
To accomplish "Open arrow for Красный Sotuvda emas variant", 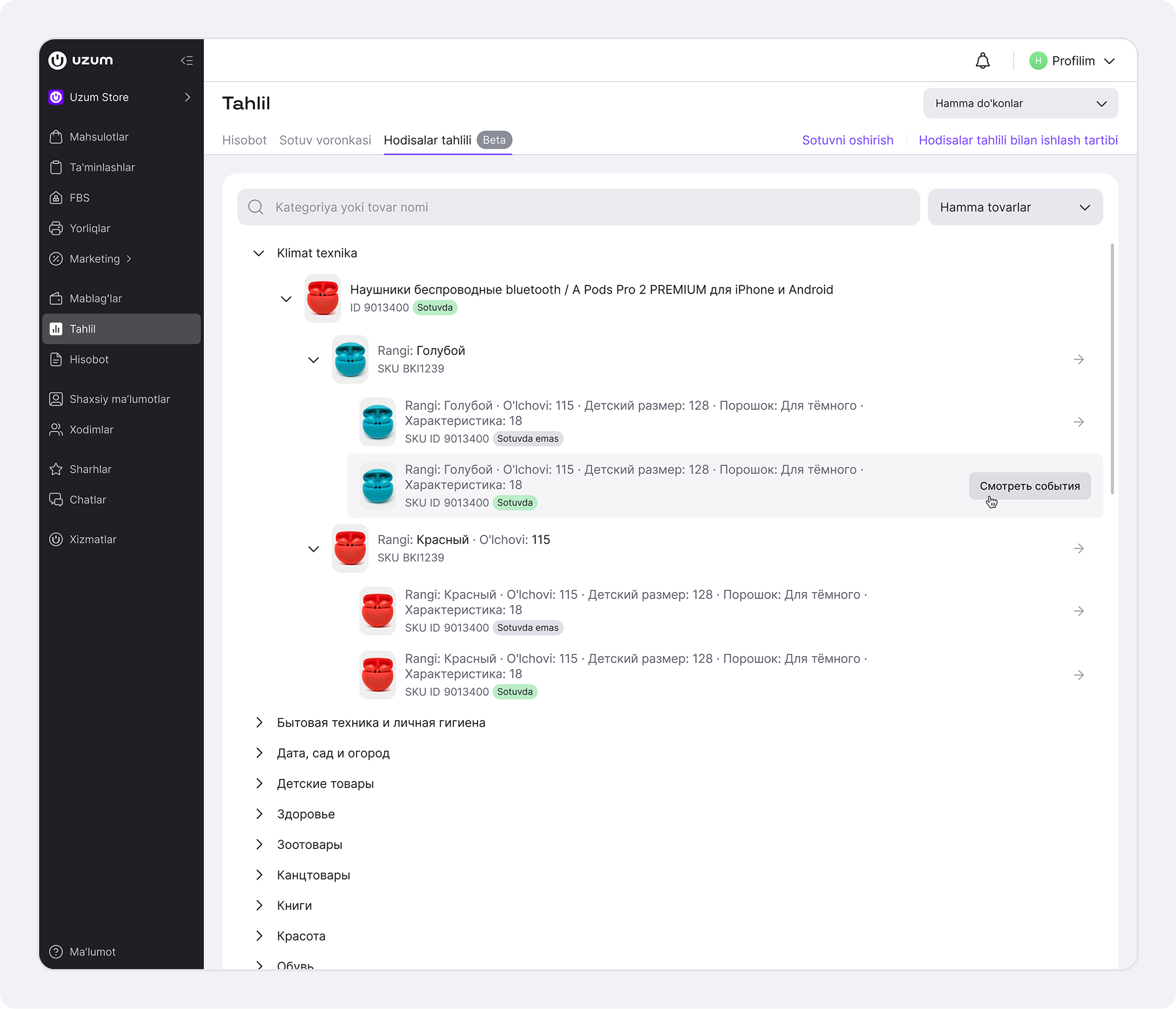I will [x=1079, y=611].
